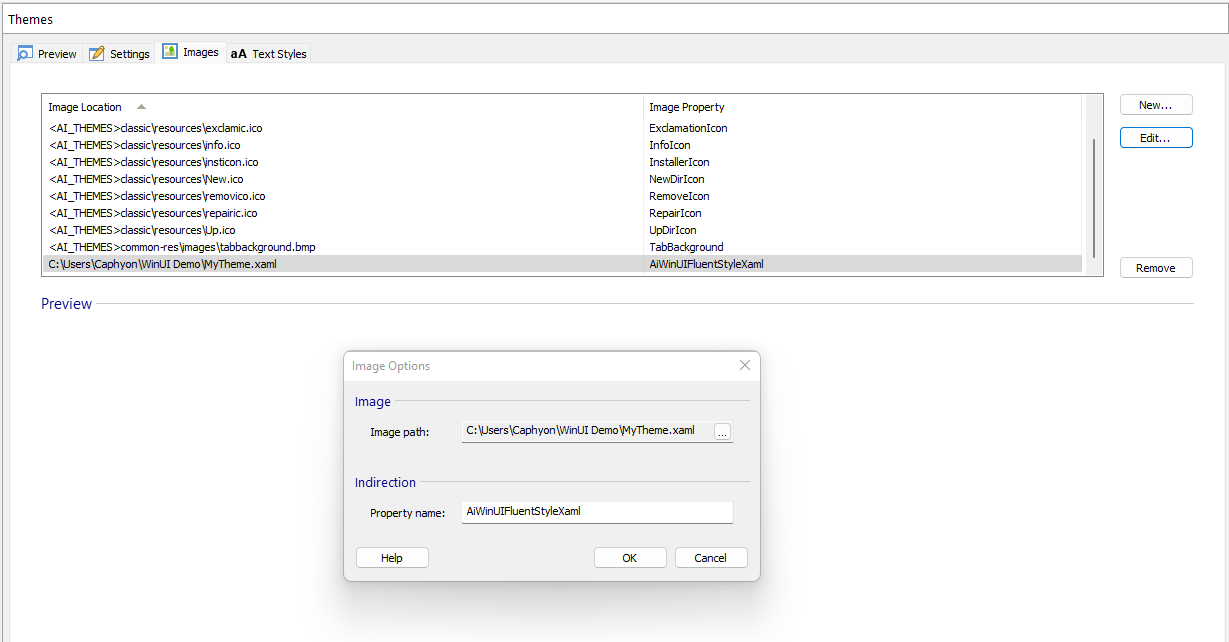Click the InstallerIcon property cell

679,162
